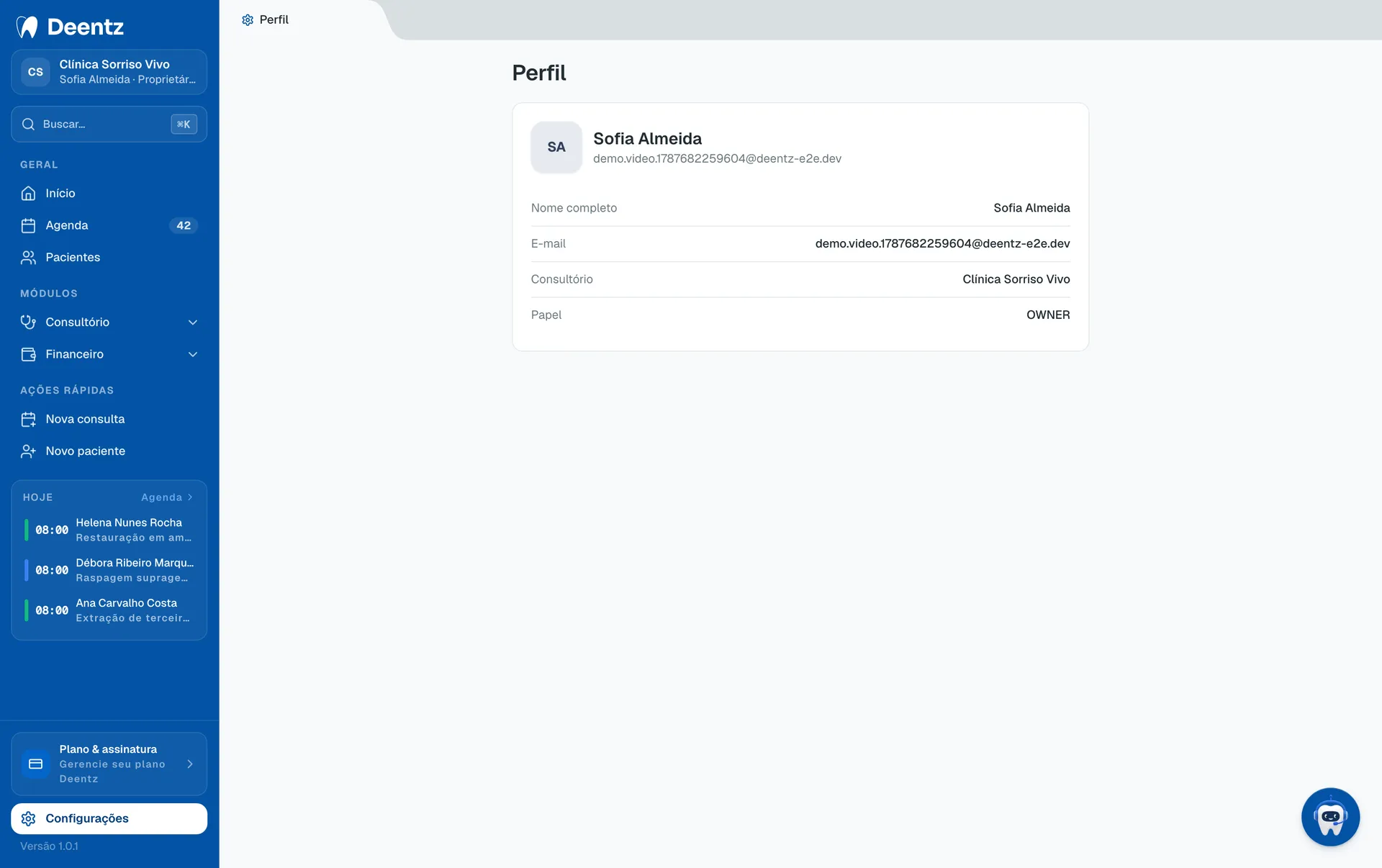Click the E-mail value in profile table
The height and width of the screenshot is (868, 1382).
pos(942,243)
